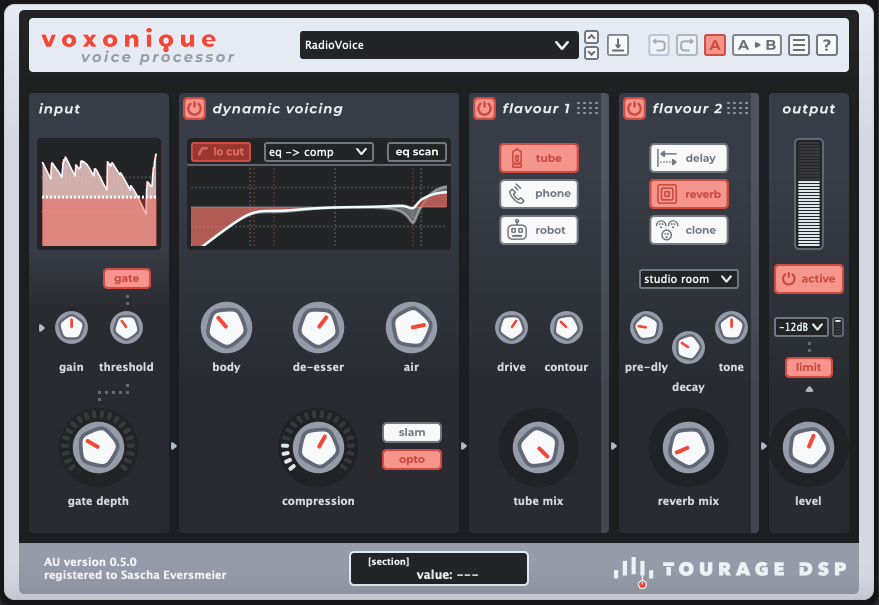Click the arrow between dynamic voicing and flavour 1
This screenshot has width=879, height=605.
464,446
